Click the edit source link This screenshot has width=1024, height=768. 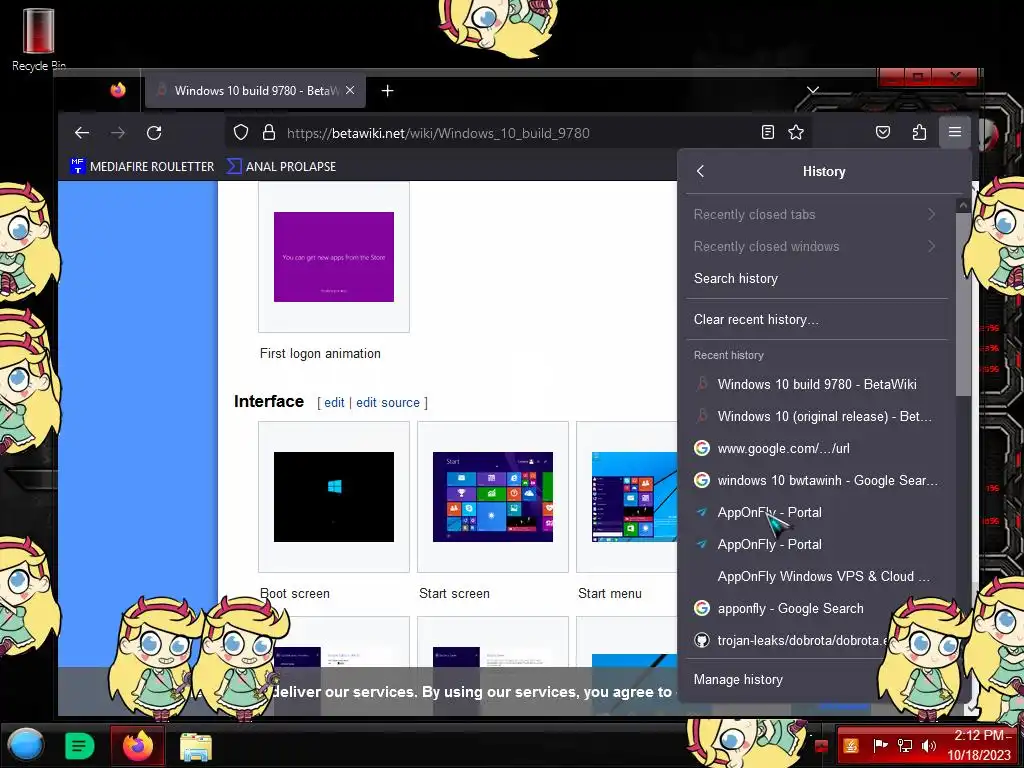pyautogui.click(x=388, y=402)
